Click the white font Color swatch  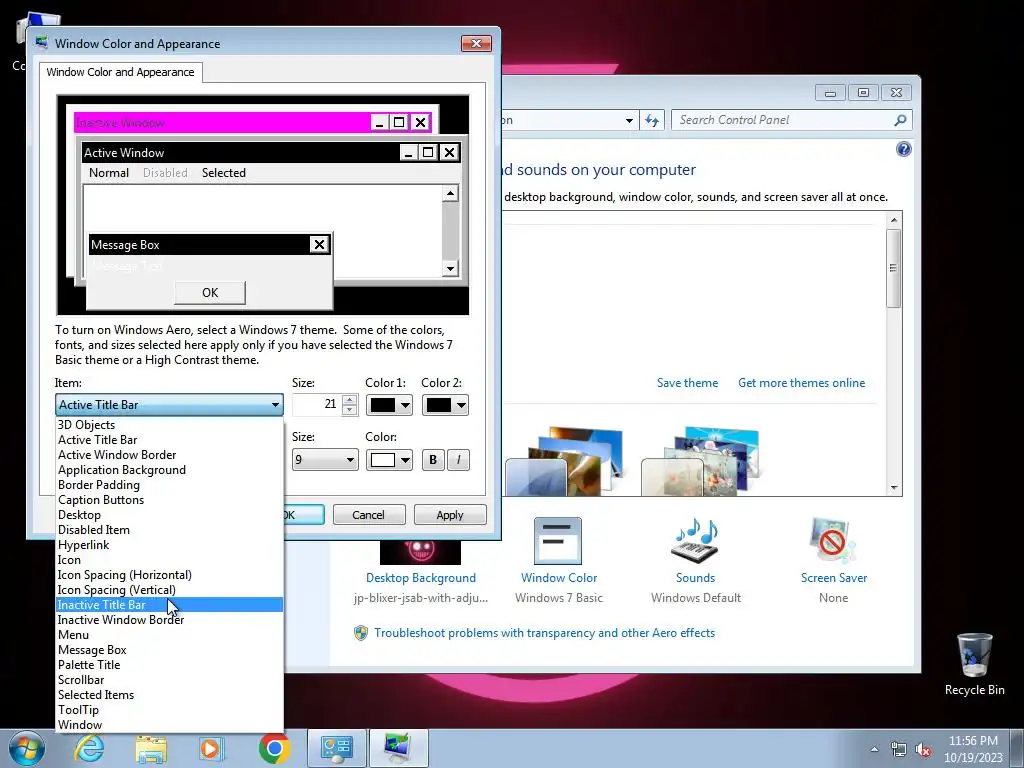[x=383, y=460]
